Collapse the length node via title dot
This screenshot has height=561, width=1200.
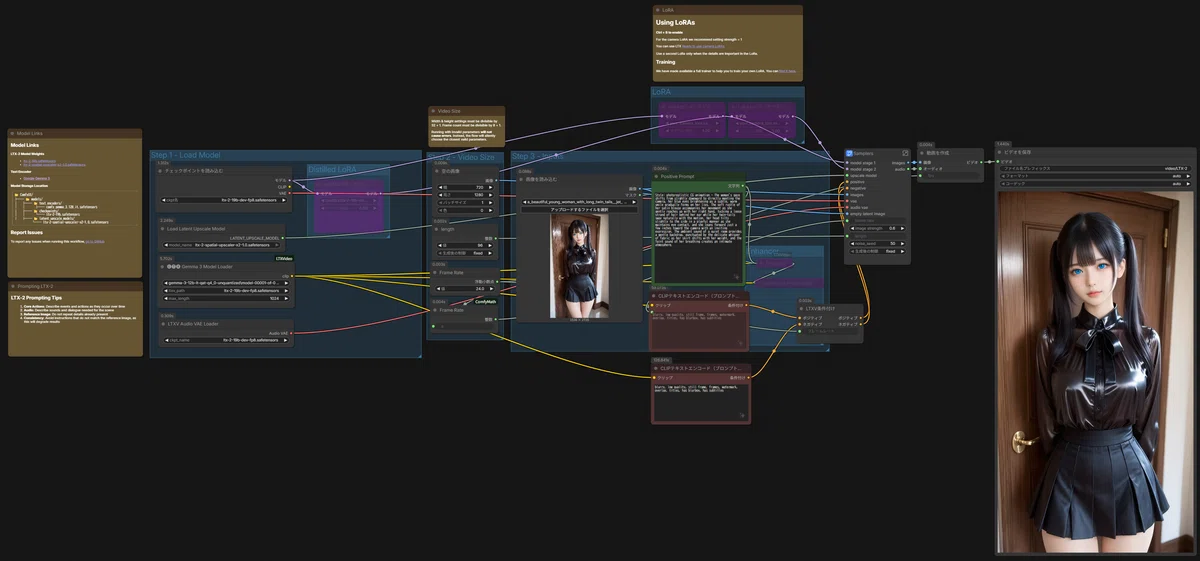point(435,228)
